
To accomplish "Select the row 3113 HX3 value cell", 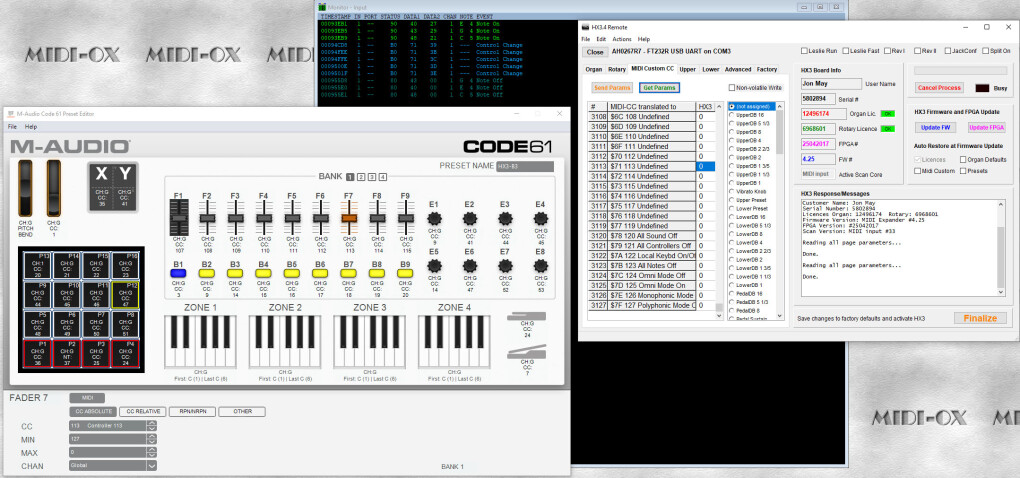I will tap(705, 166).
